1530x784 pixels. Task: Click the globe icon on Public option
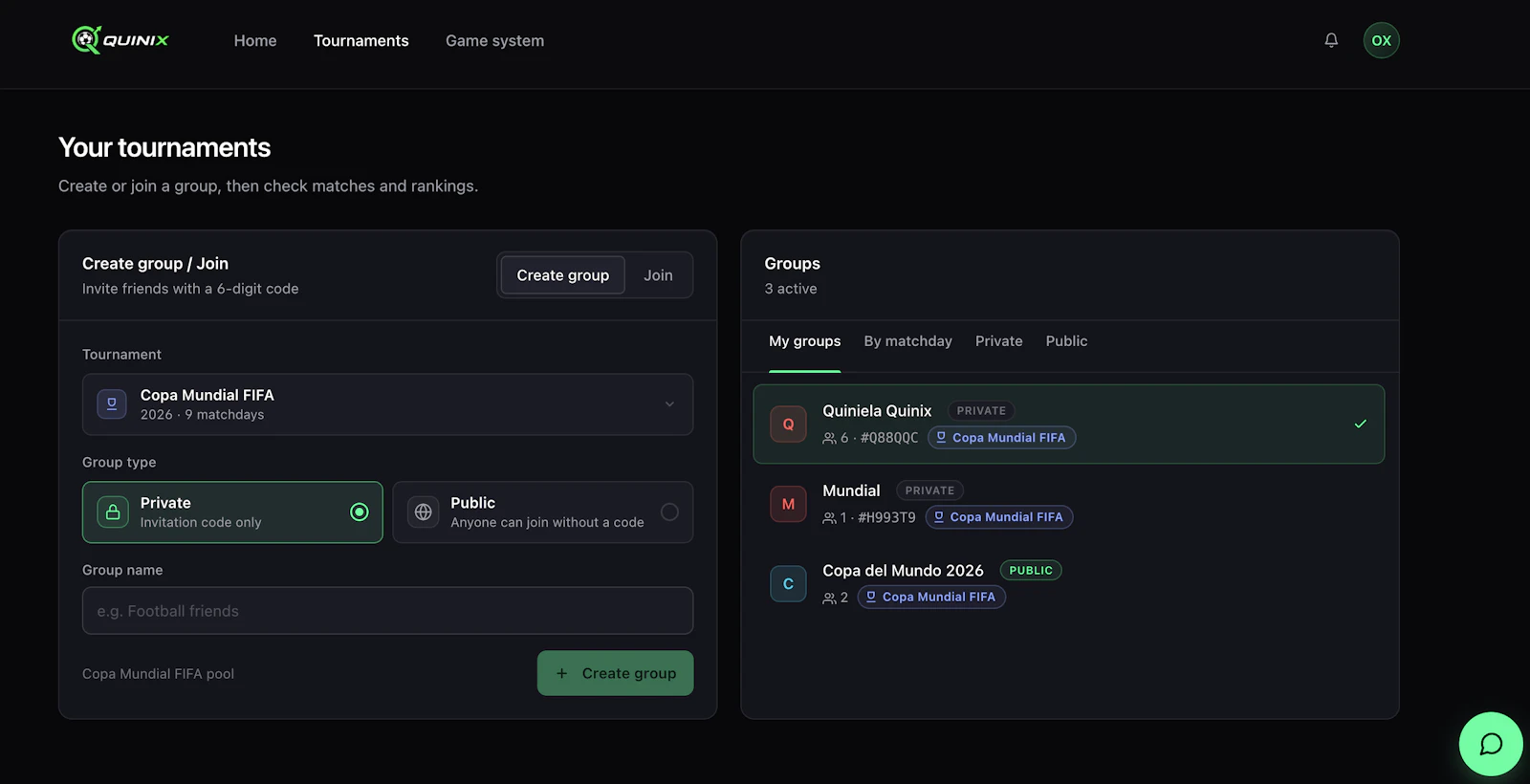(423, 512)
